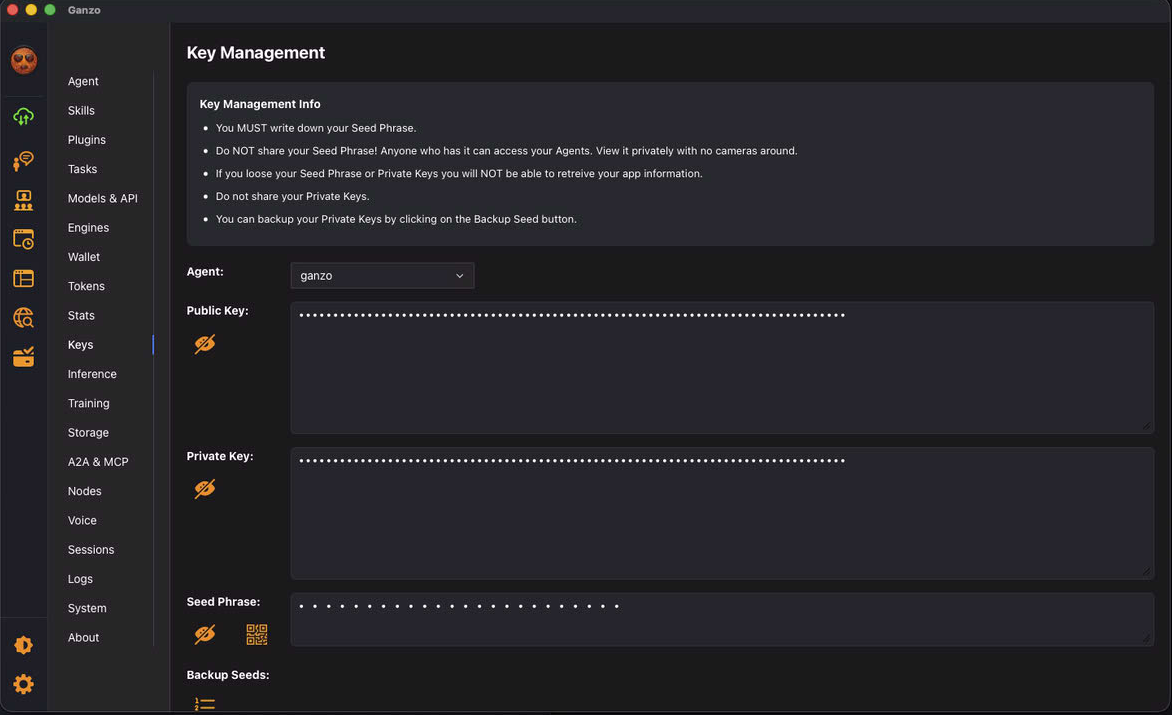
Task: Click the 'Key Management' page title
Action: [256, 53]
